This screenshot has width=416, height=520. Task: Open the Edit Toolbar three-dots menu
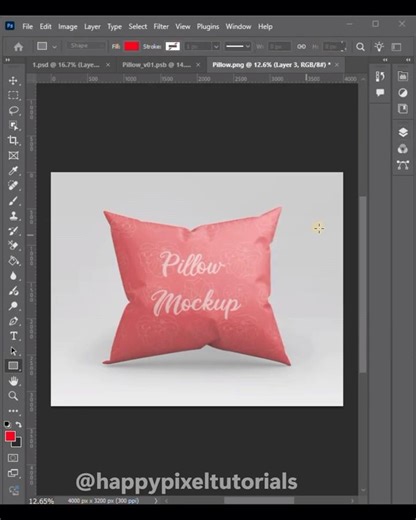[x=13, y=411]
